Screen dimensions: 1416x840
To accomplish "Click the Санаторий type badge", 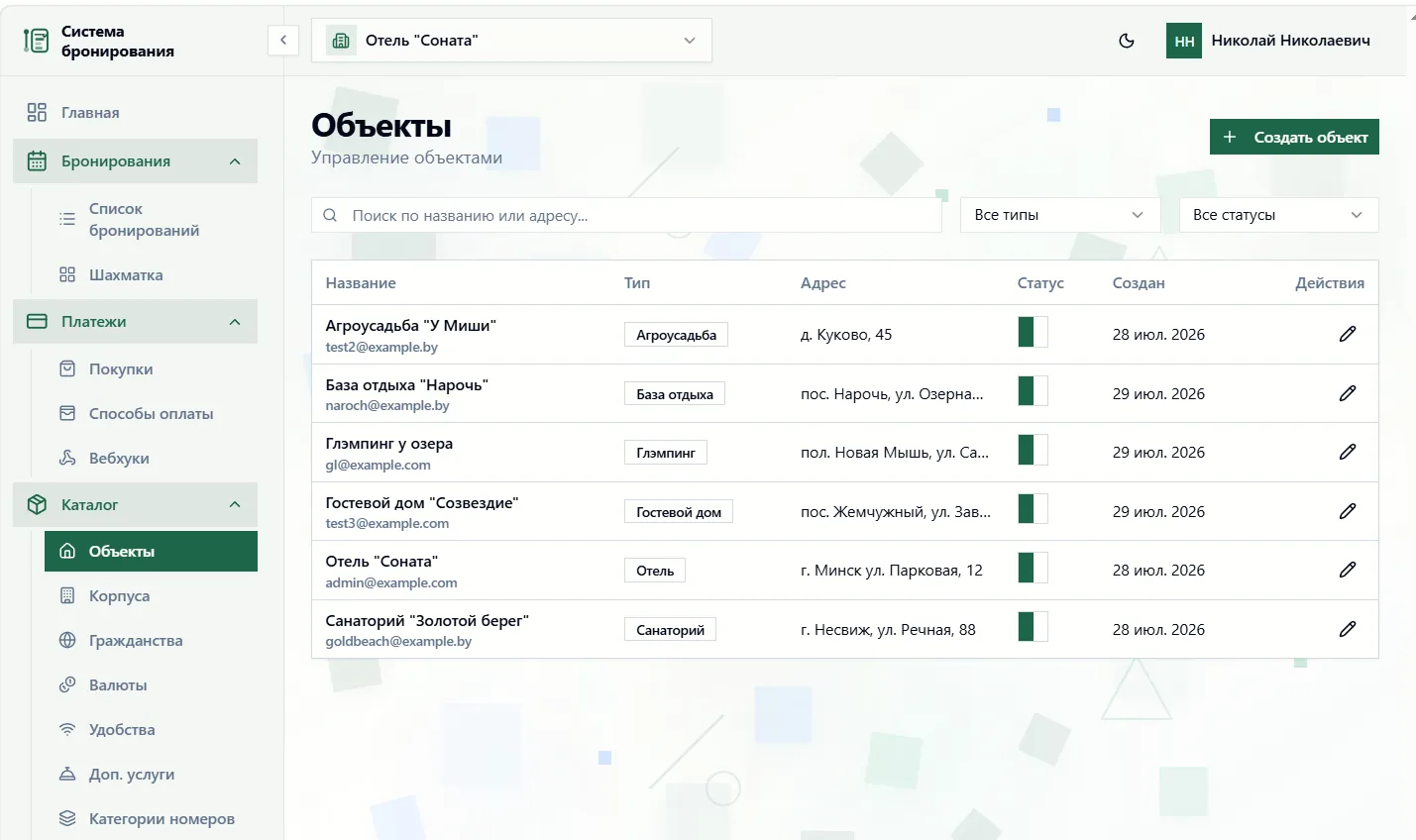I will [670, 630].
